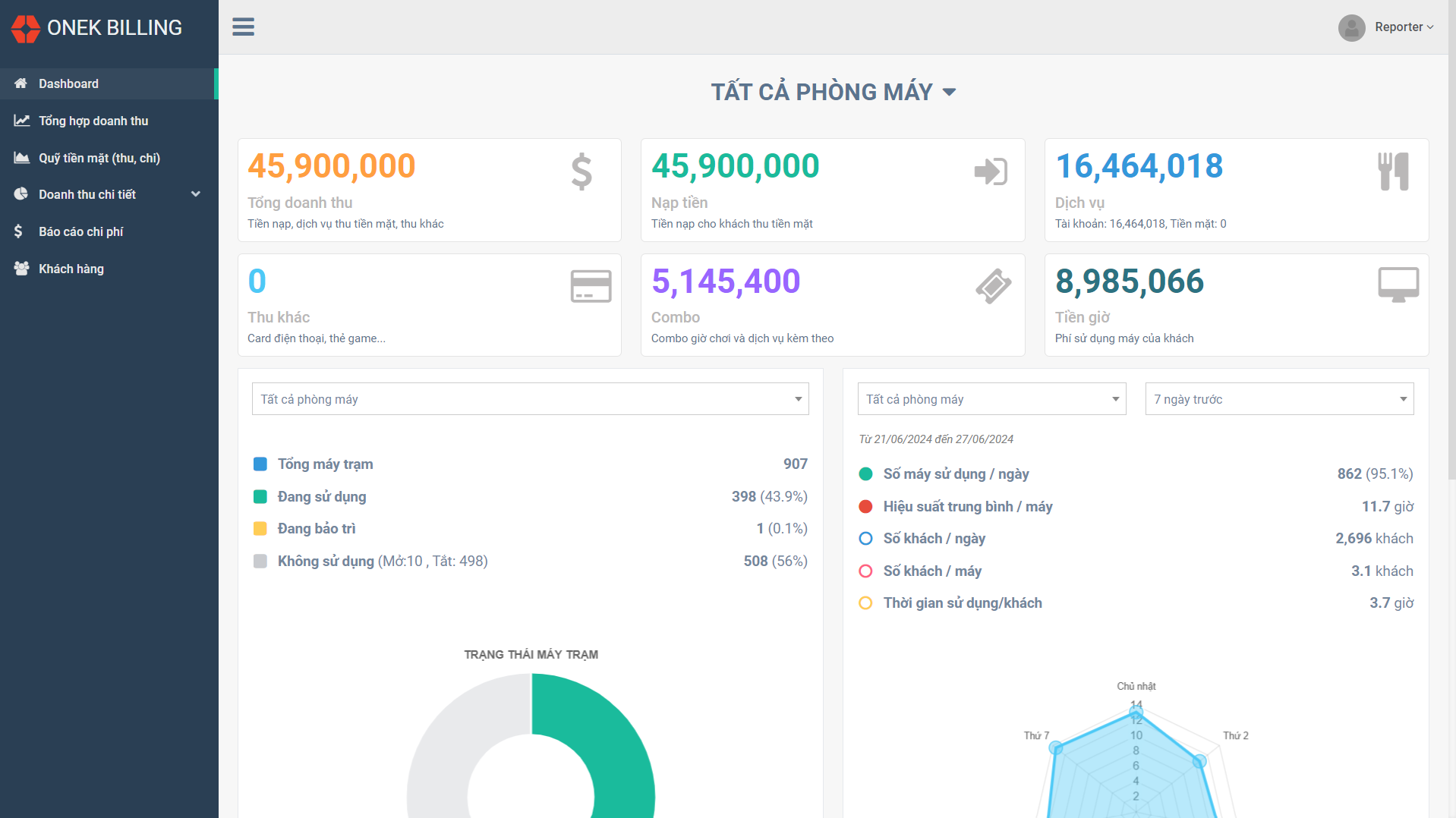The image size is (1456, 818).
Task: Click the monitor icon on Tiền giờ card
Action: point(1398,285)
